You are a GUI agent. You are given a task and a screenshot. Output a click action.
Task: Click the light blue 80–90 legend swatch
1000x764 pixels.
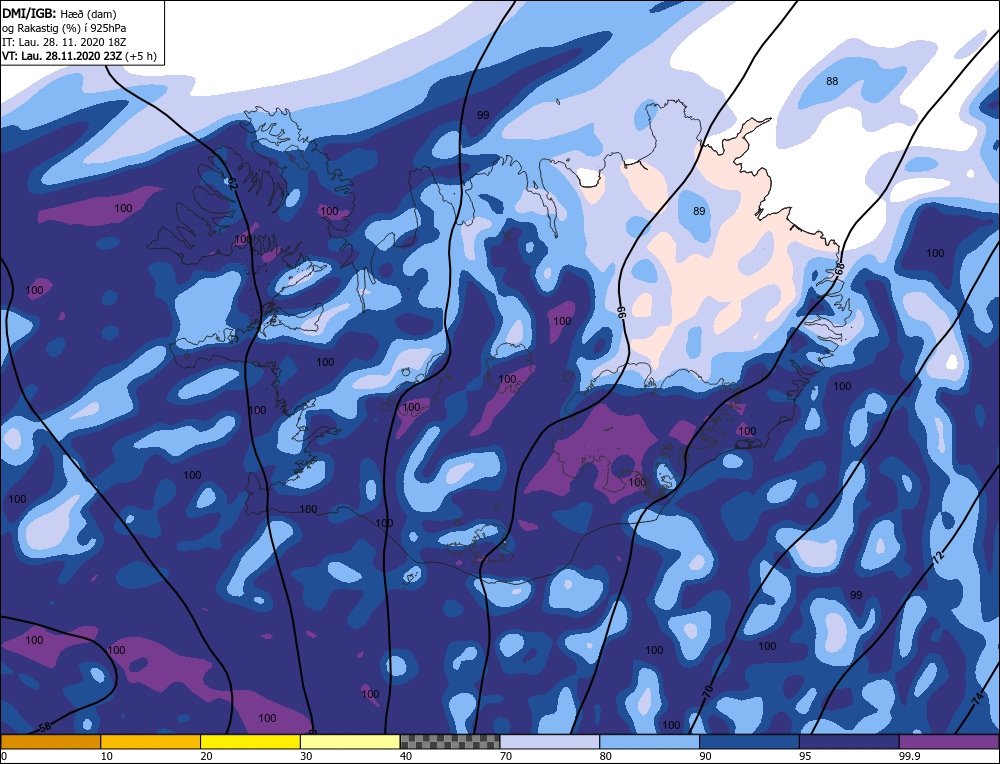pyautogui.click(x=650, y=742)
